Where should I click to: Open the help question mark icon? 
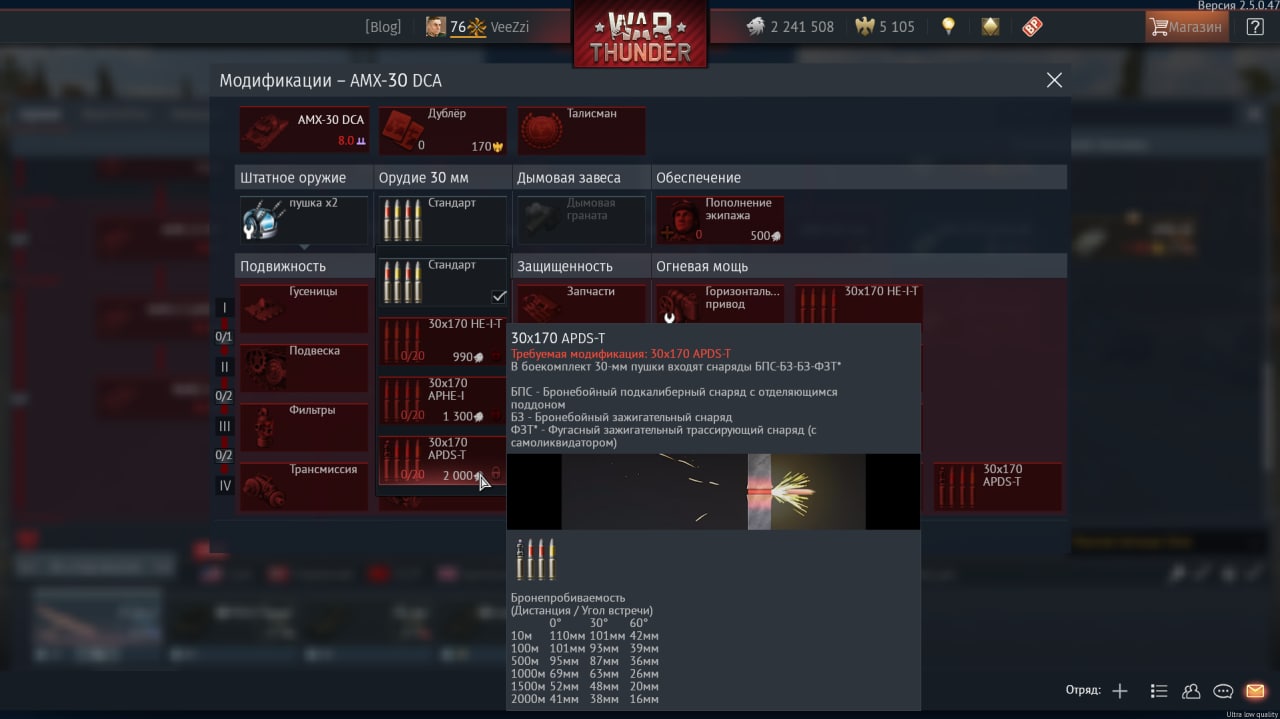tap(1255, 27)
